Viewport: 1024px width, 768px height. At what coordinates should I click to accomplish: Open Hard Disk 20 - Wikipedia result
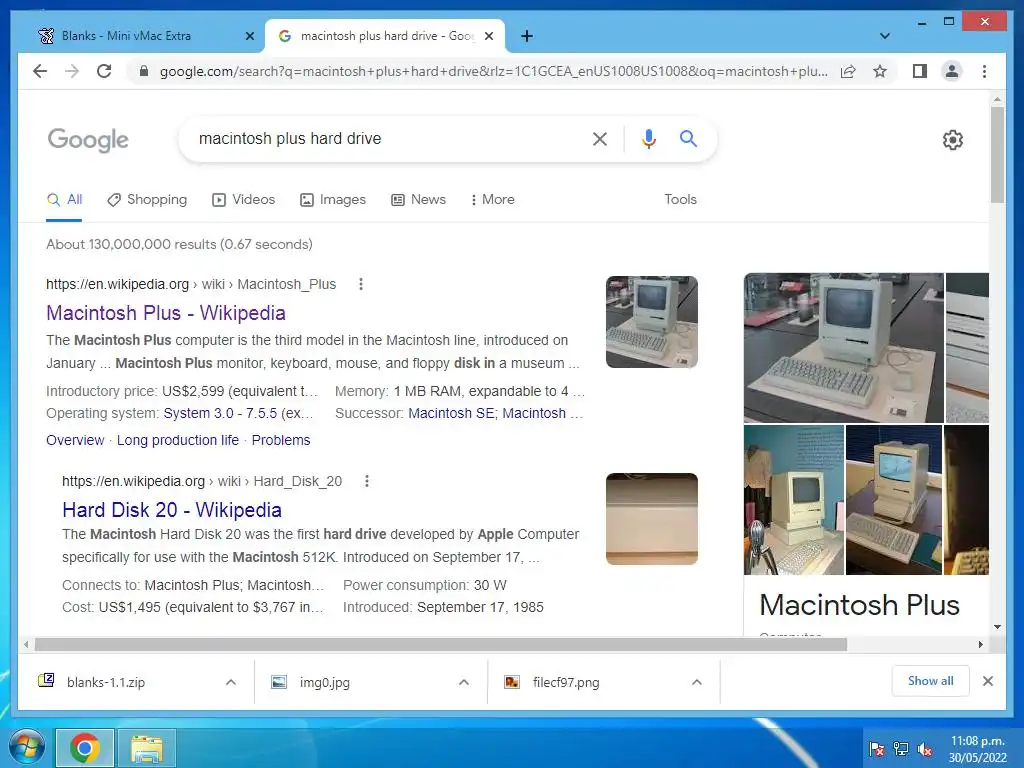[x=172, y=509]
